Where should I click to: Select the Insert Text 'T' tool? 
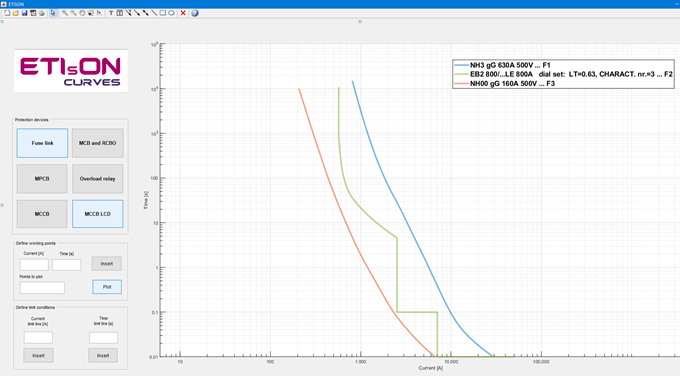click(111, 13)
